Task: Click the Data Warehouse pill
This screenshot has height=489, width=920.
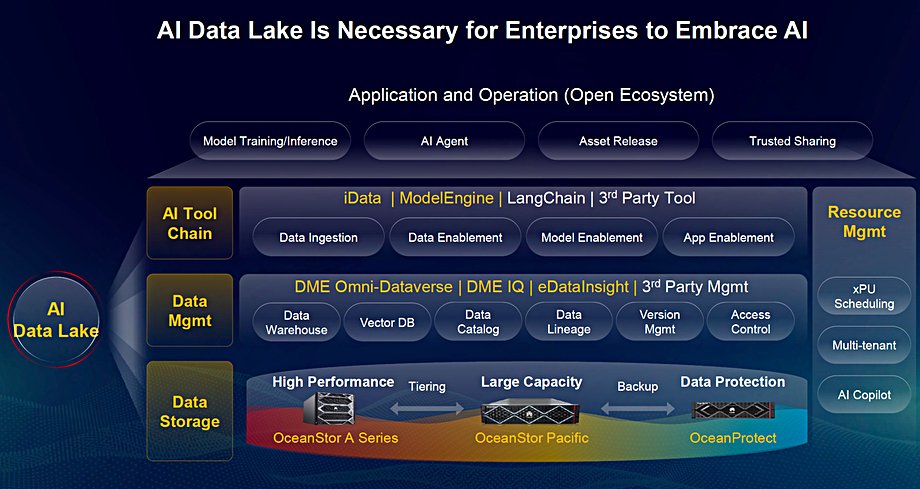Action: pyautogui.click(x=296, y=322)
